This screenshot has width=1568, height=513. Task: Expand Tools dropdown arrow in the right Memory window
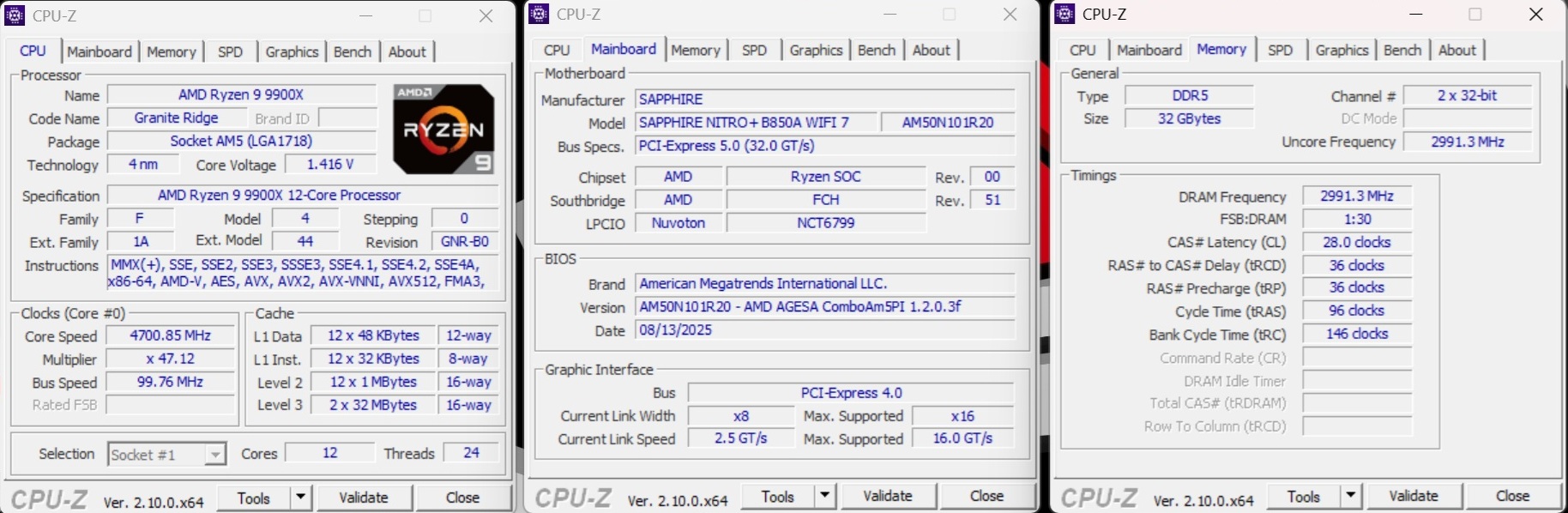[1350, 496]
